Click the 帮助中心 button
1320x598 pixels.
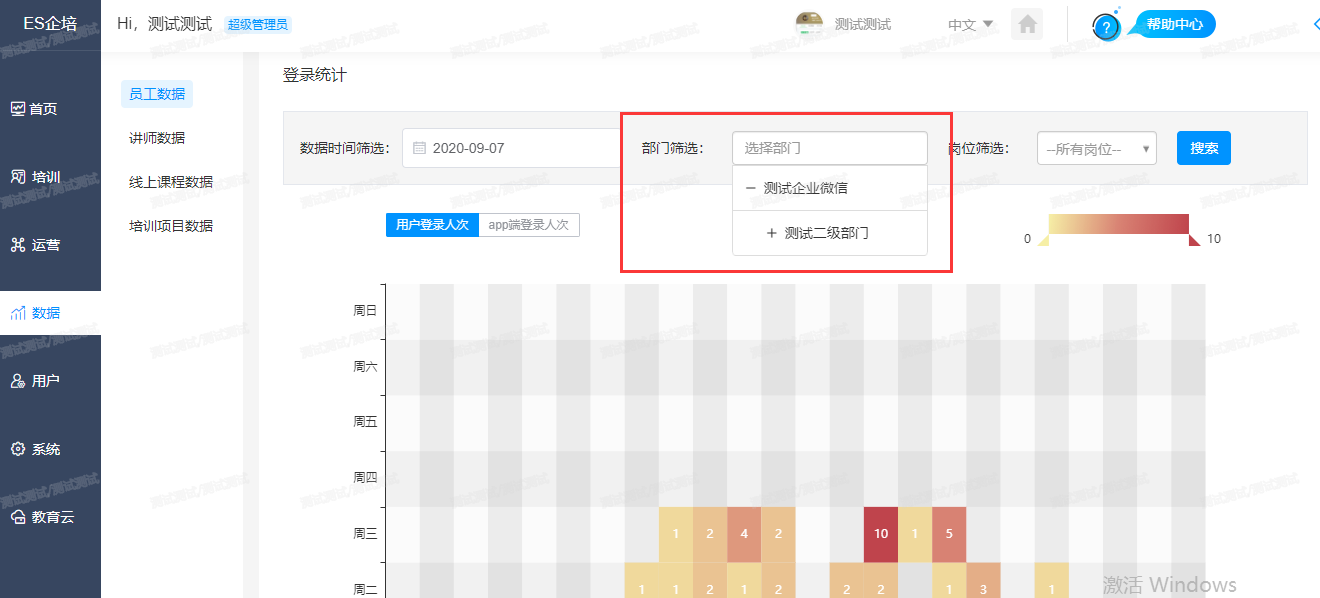pos(1174,24)
